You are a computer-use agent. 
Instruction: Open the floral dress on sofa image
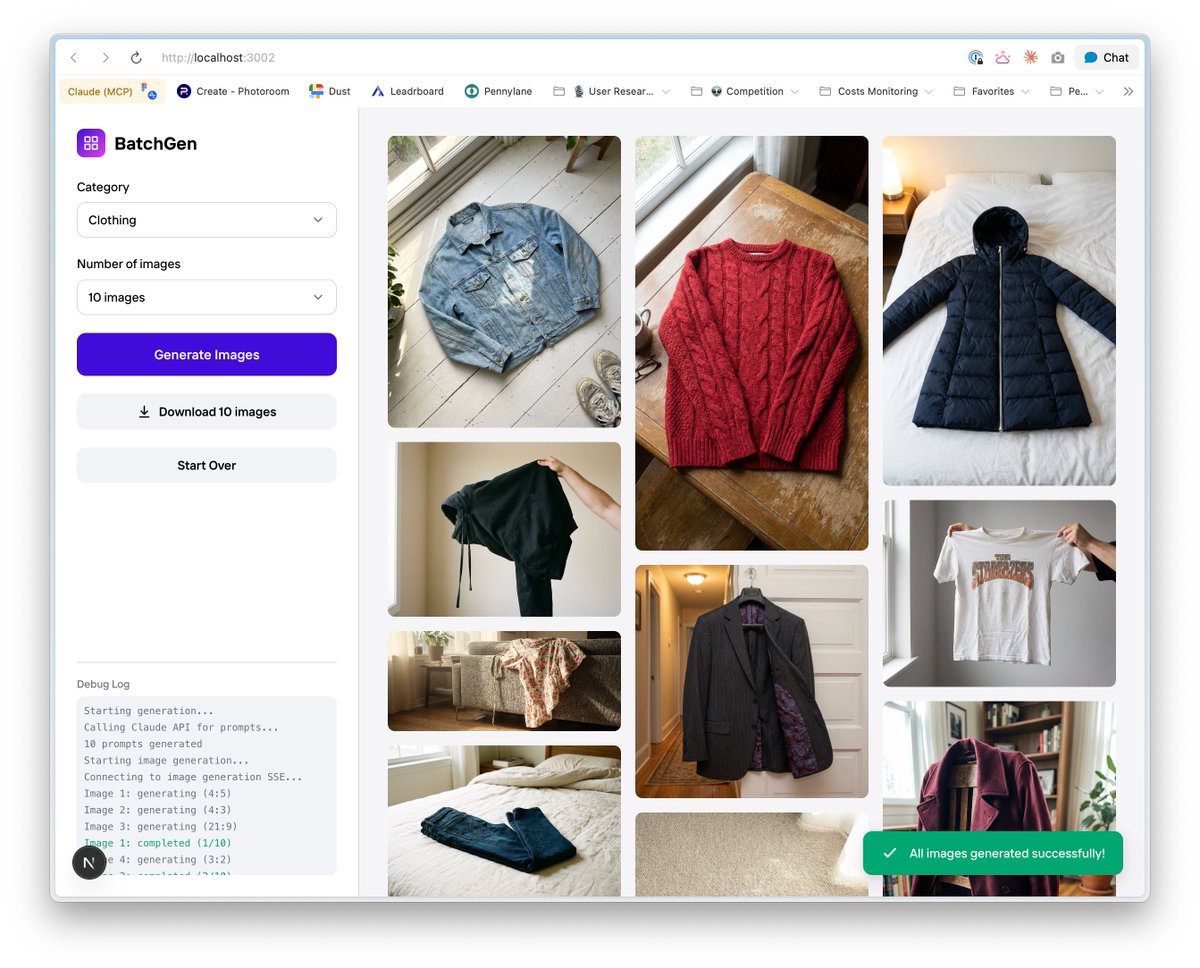(x=504, y=681)
